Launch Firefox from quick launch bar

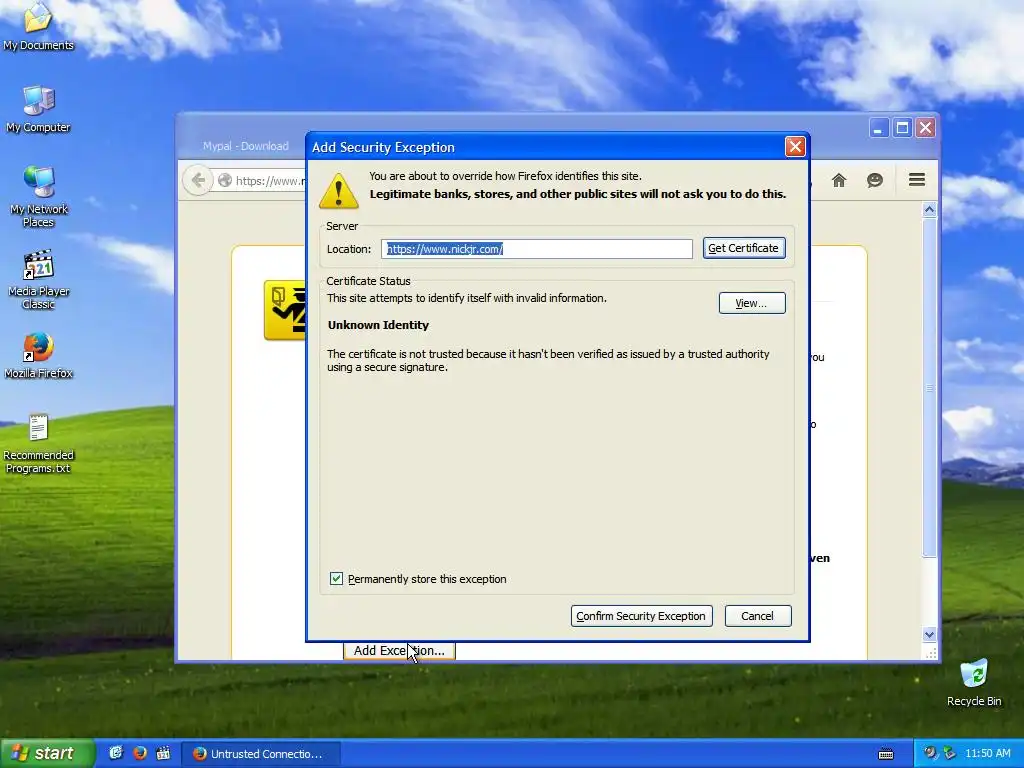point(140,754)
